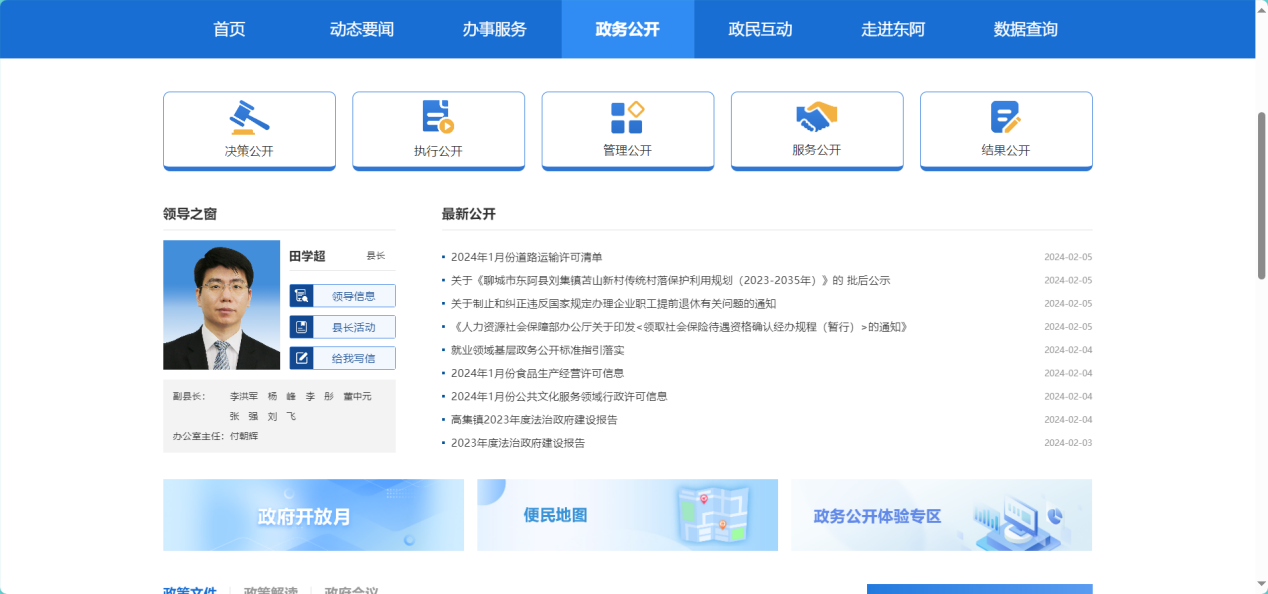Click the pencil icon beside 给我写信
Image resolution: width=1268 pixels, height=594 pixels.
302,358
